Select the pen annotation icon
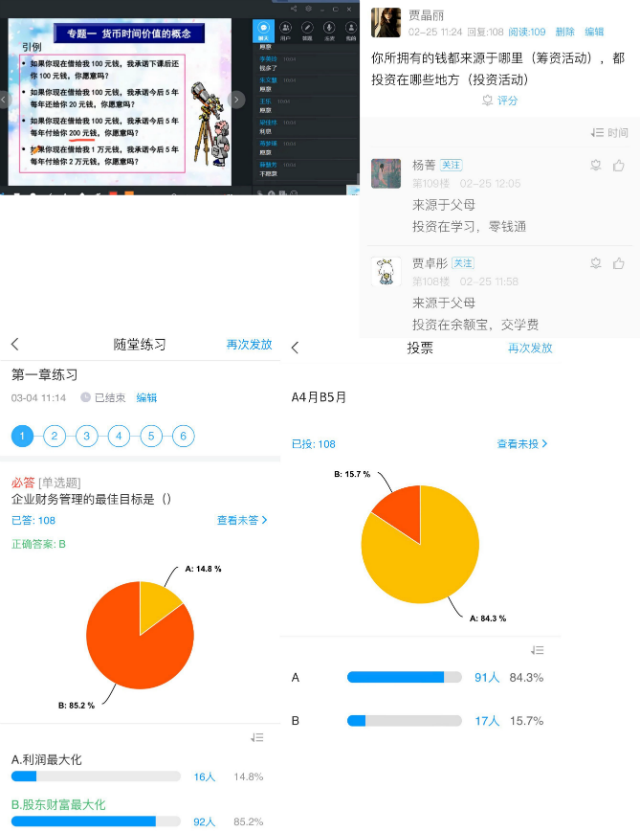640x832 pixels. tap(307, 30)
